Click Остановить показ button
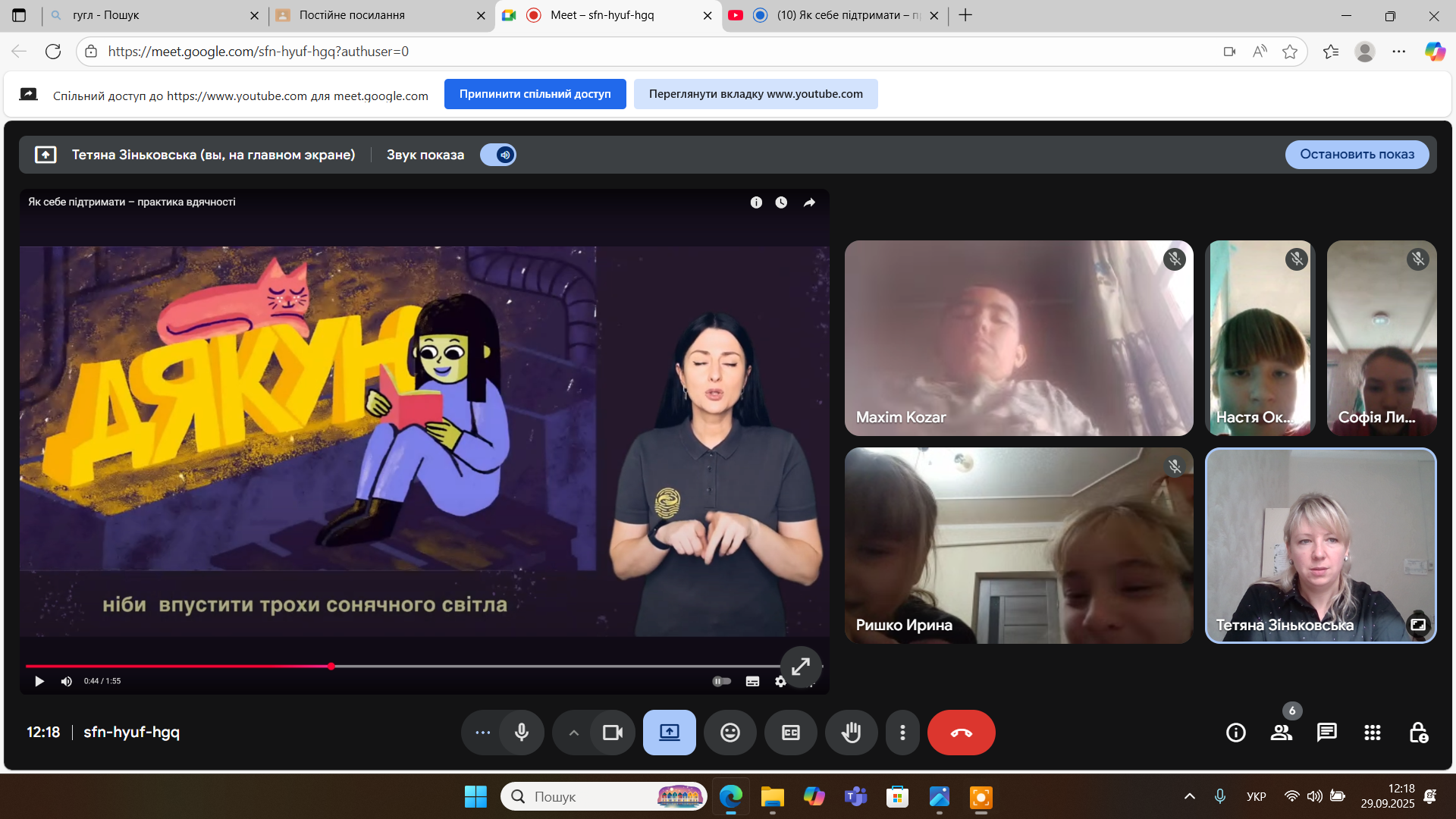This screenshot has width=1456, height=819. 1356,155
